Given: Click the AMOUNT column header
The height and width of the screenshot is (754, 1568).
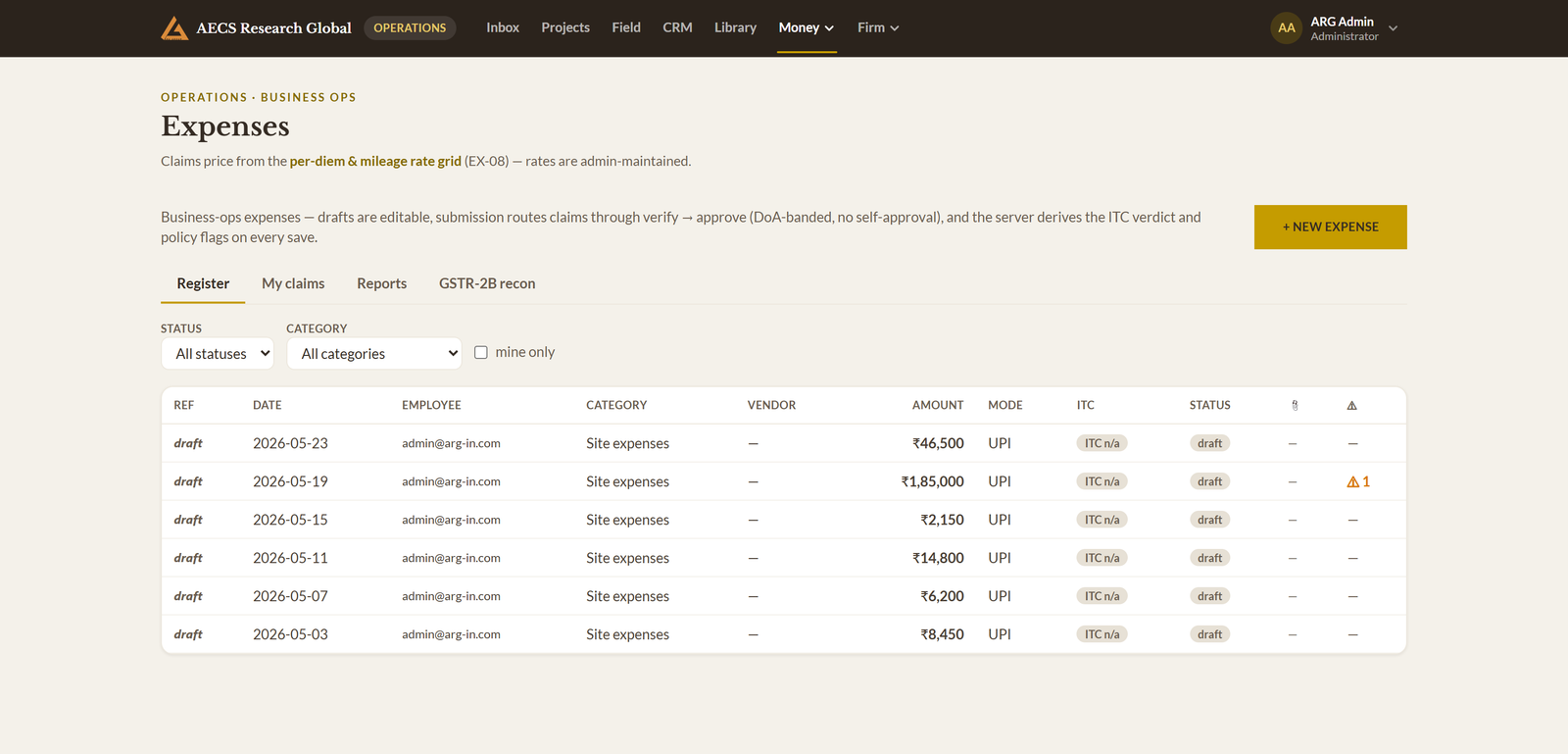Looking at the screenshot, I should pos(938,405).
